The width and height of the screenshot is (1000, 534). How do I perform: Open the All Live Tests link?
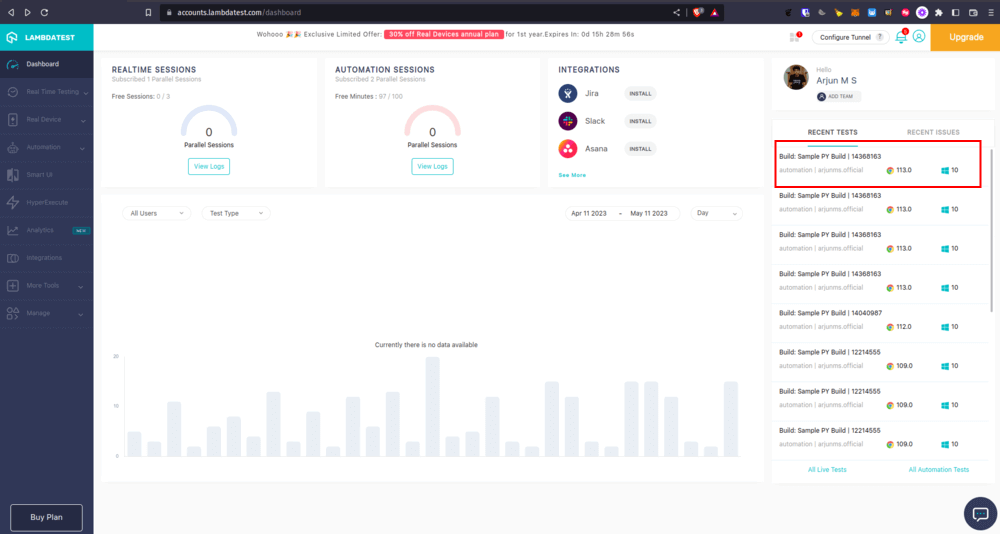click(827, 470)
